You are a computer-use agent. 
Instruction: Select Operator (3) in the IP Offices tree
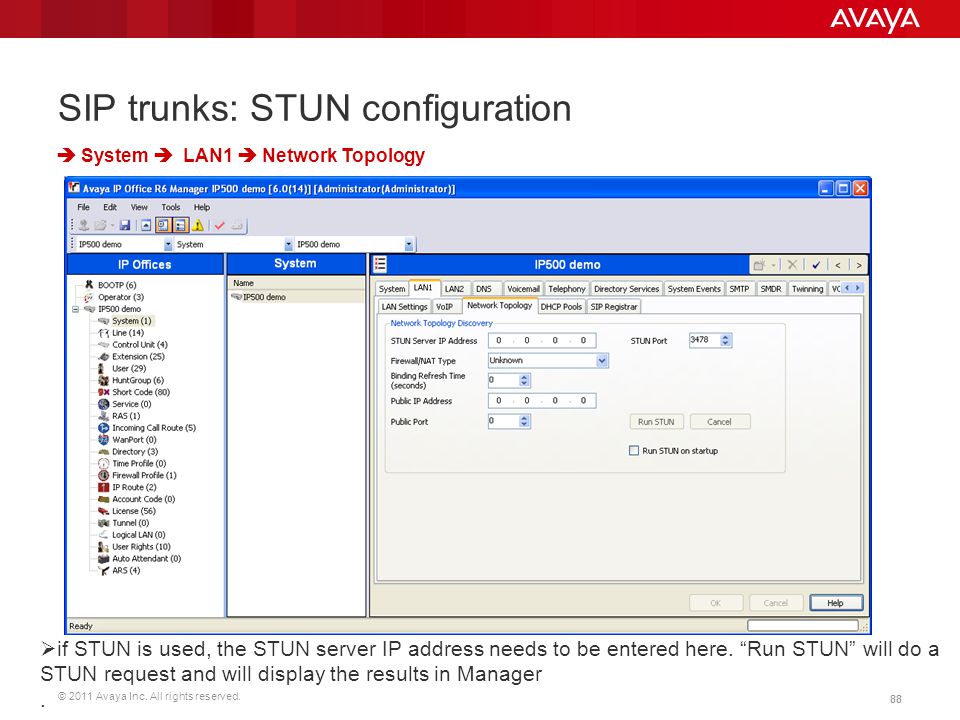pos(121,297)
